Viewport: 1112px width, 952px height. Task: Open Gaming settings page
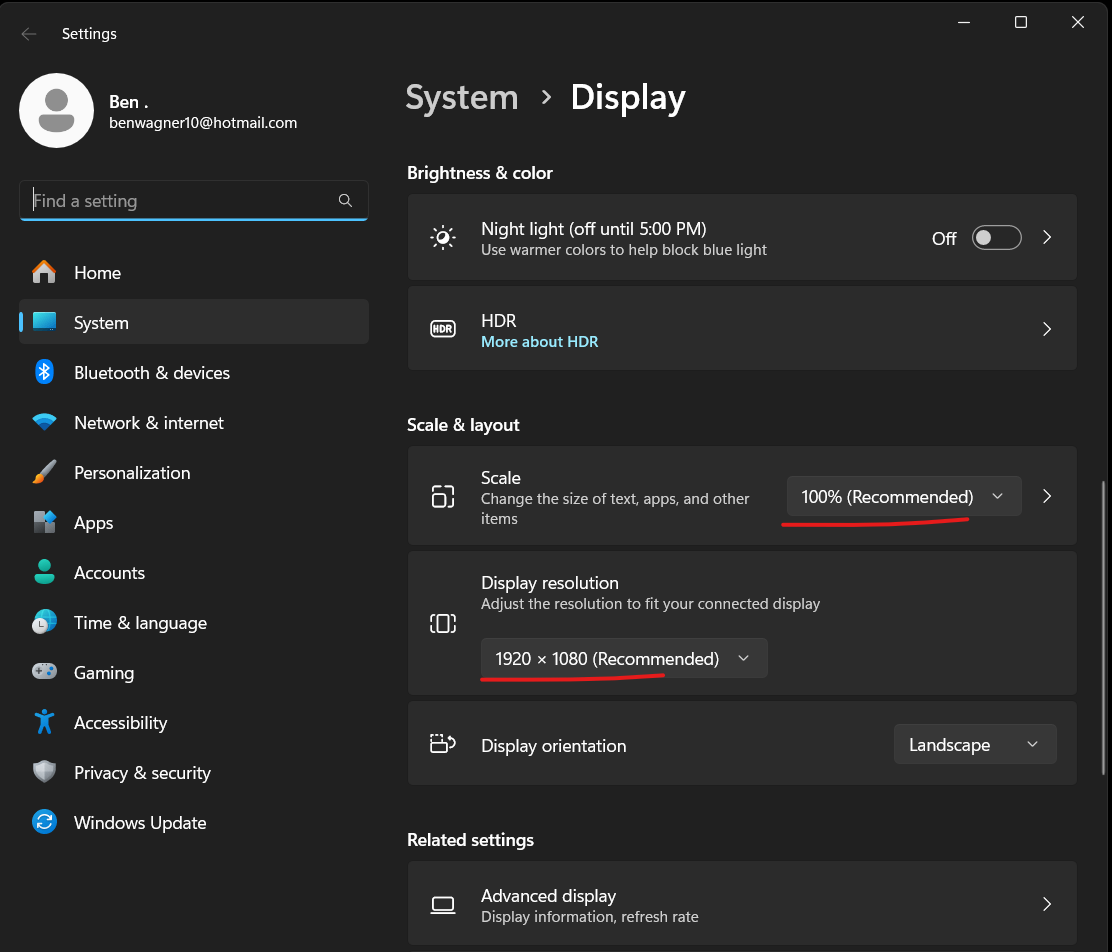(x=194, y=673)
